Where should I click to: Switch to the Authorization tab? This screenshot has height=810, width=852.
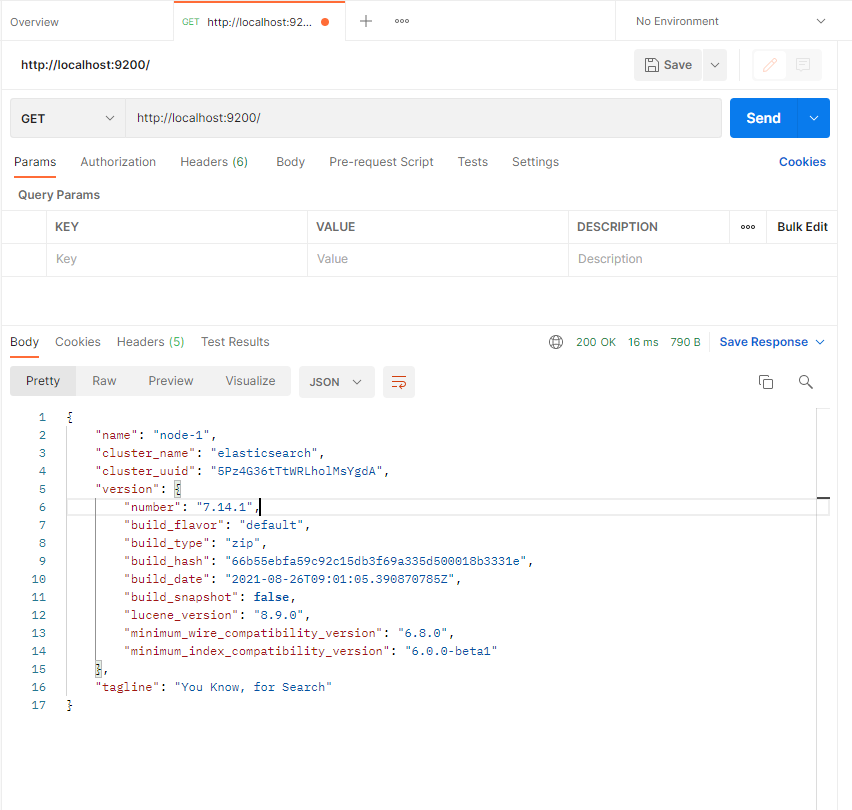tap(118, 162)
